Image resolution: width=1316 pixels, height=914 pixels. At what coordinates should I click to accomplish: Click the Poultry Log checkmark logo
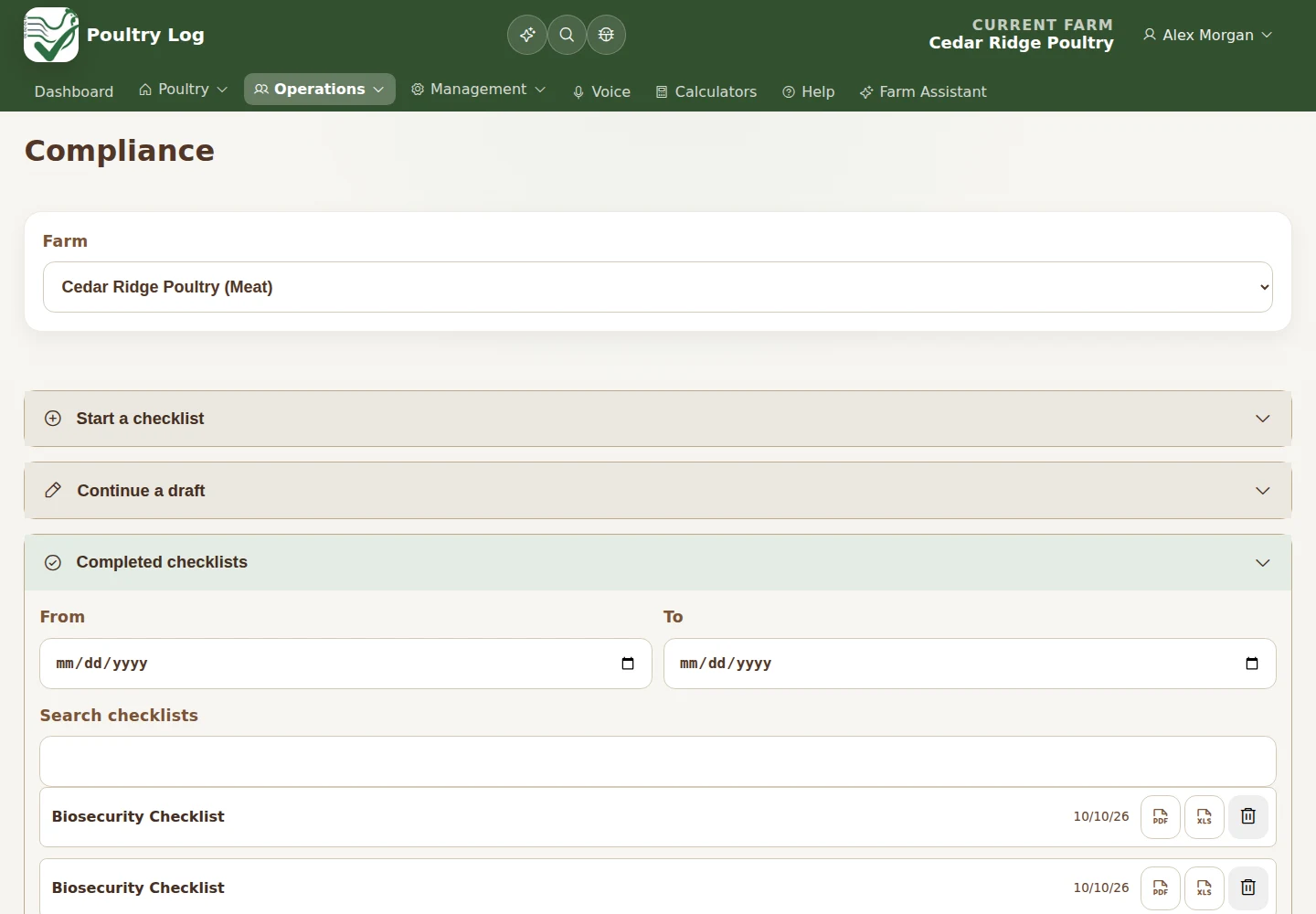point(51,35)
